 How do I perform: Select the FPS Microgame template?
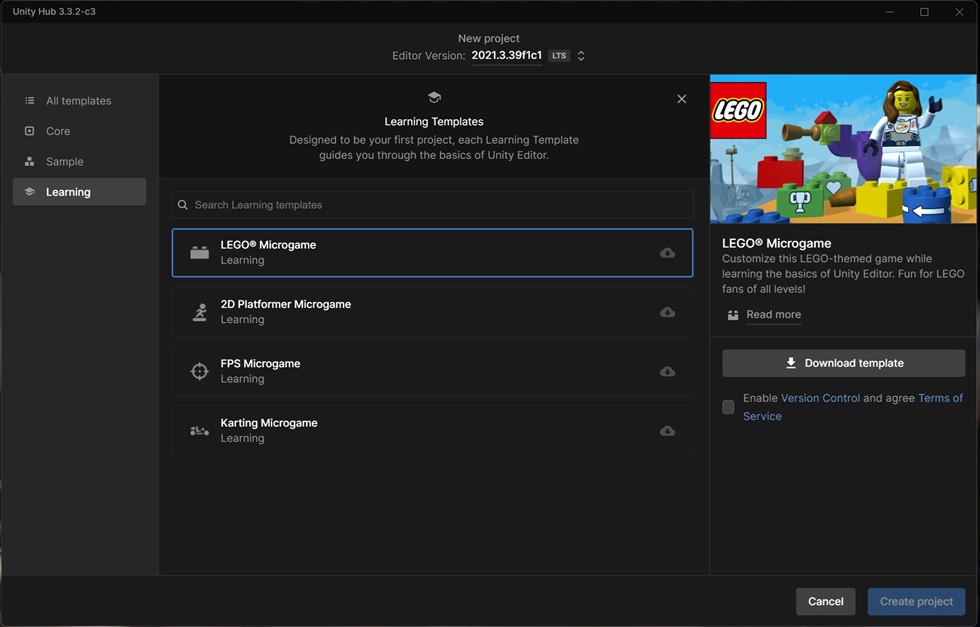[x=432, y=371]
